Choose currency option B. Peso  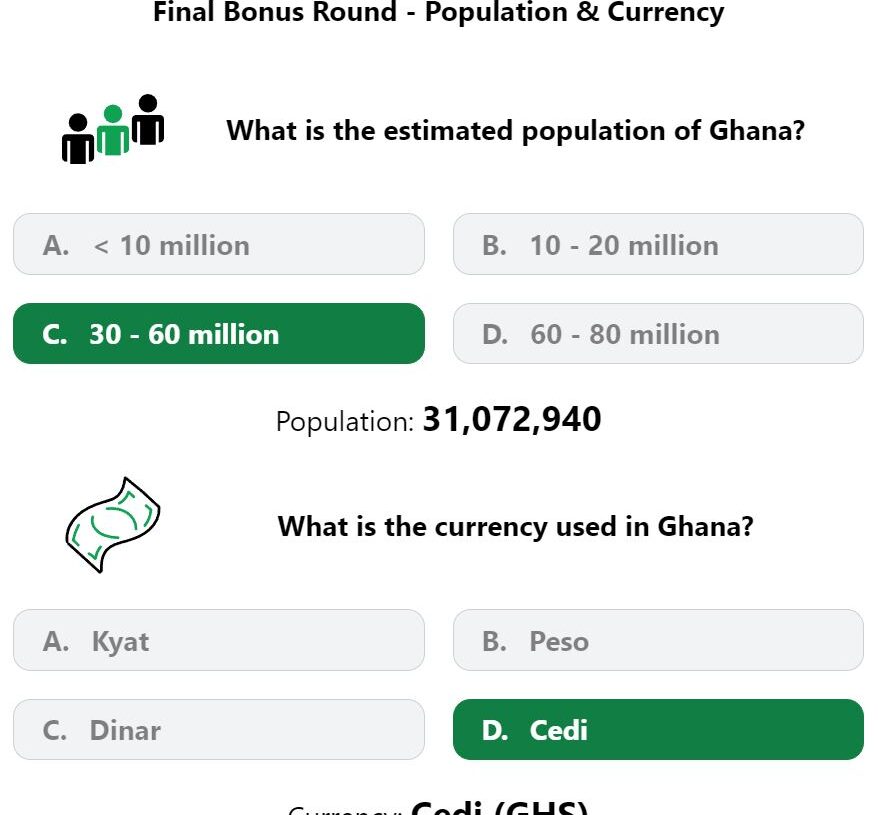tap(658, 640)
